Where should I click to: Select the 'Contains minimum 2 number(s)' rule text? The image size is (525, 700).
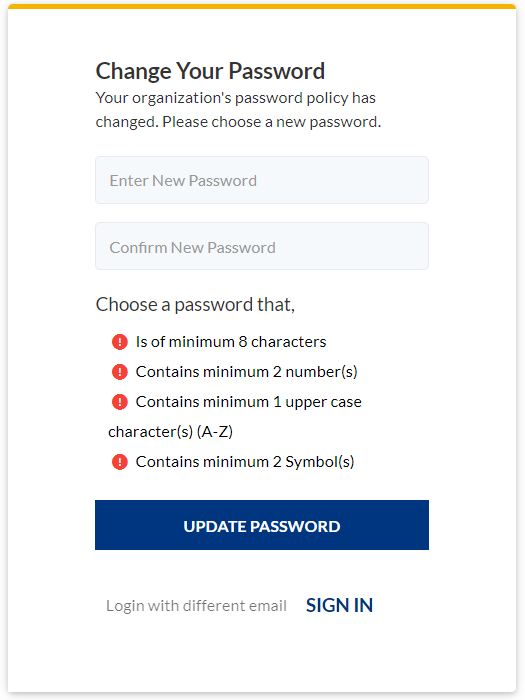click(x=247, y=372)
